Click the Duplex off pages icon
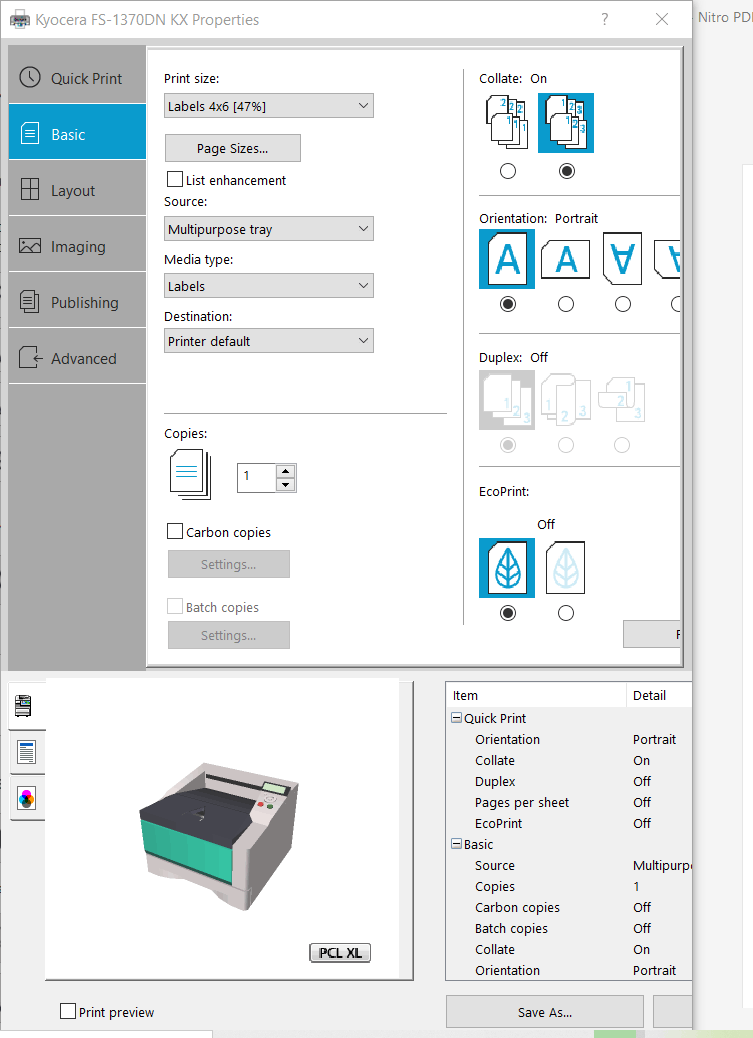Screen dimensions: 753x1038 [x=507, y=400]
